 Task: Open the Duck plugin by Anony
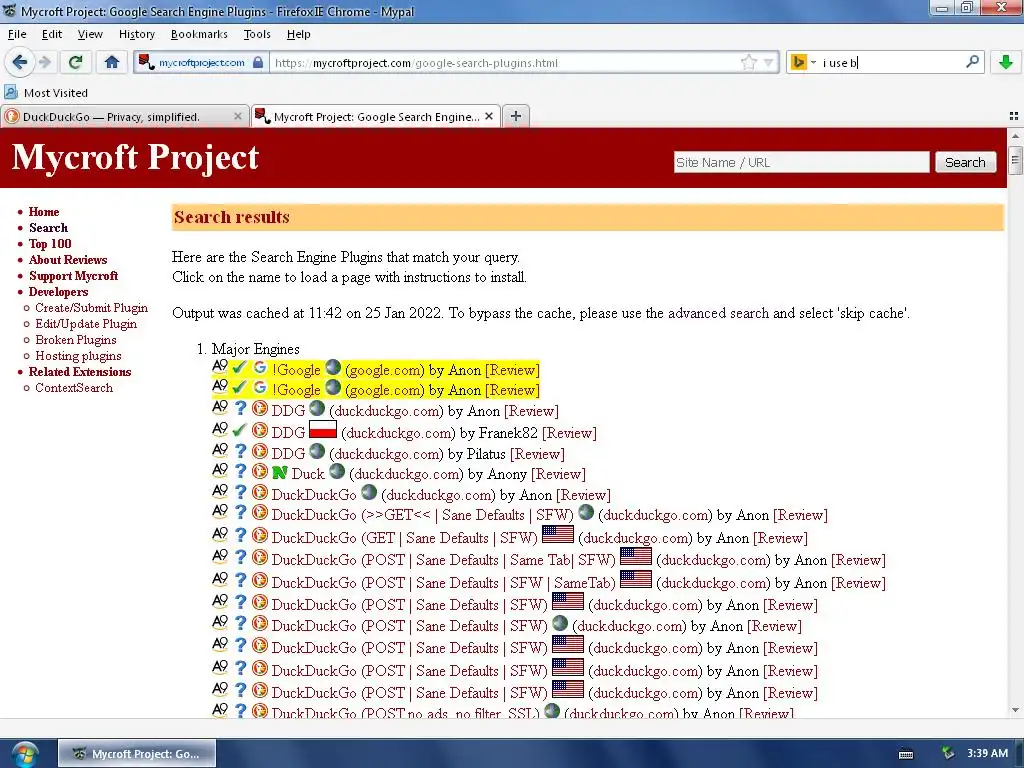pos(308,474)
